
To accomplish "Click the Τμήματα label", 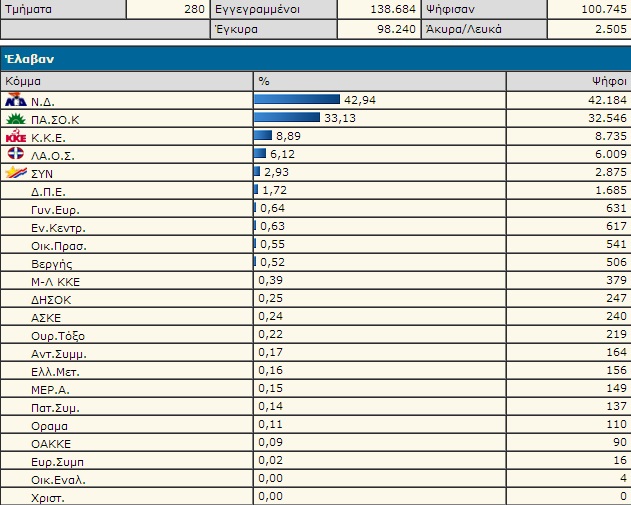I will 29,10.
